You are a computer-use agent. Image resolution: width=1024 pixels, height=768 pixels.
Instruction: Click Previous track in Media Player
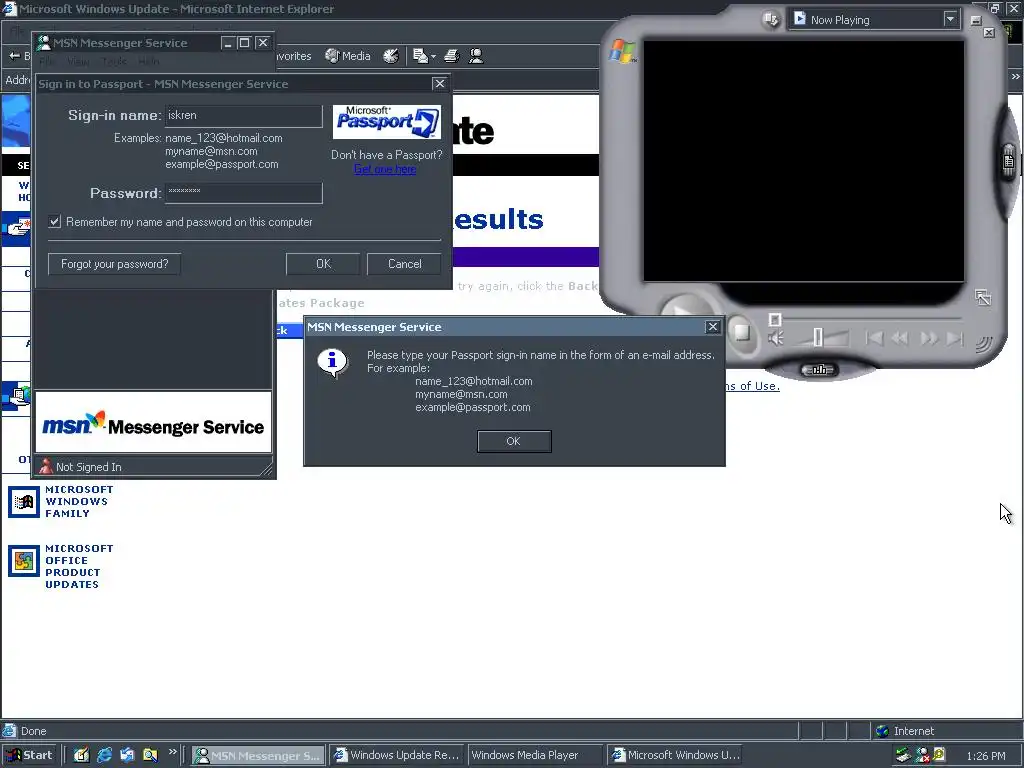coord(874,338)
